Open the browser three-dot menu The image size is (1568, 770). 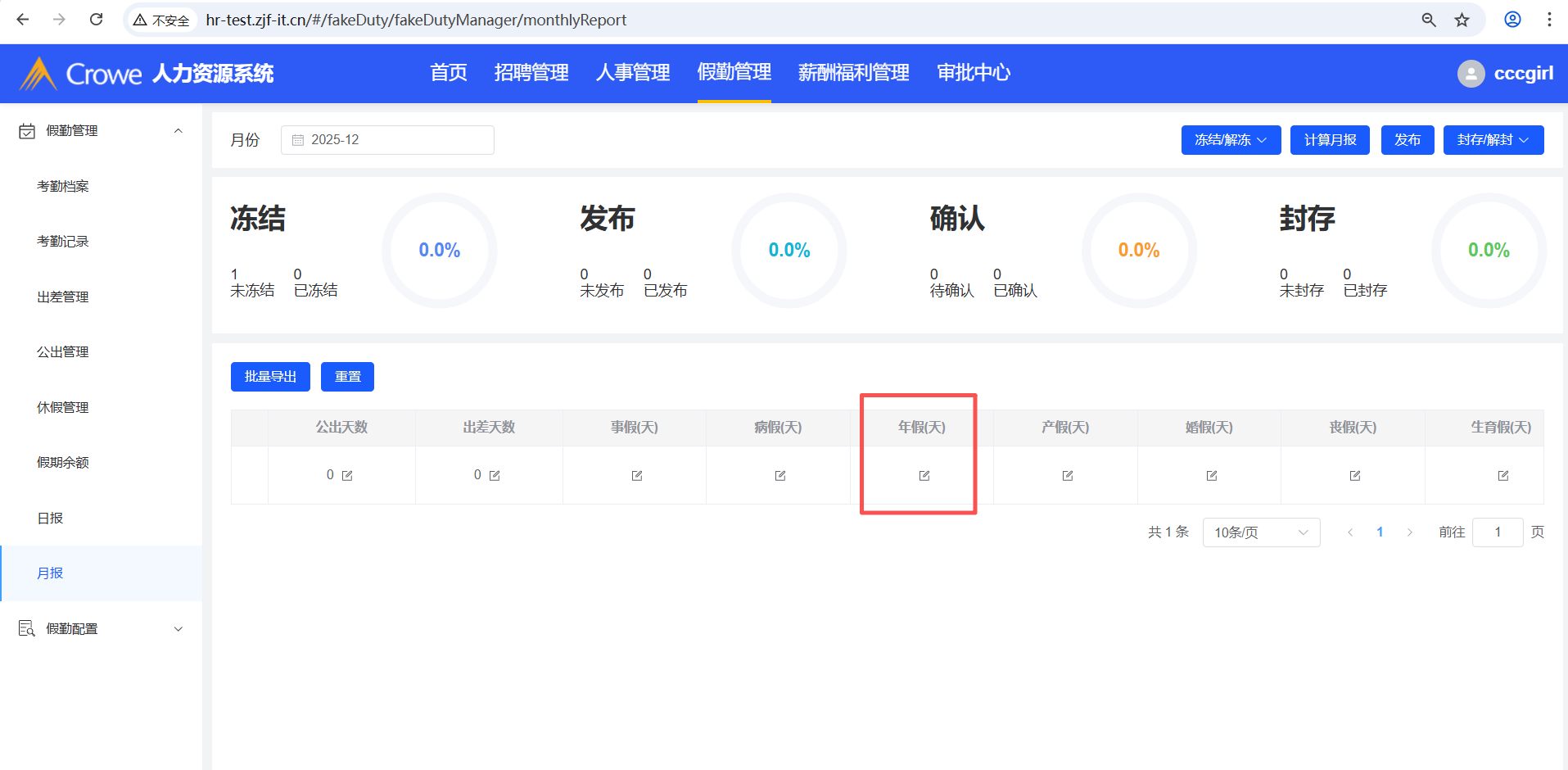pyautogui.click(x=1549, y=20)
